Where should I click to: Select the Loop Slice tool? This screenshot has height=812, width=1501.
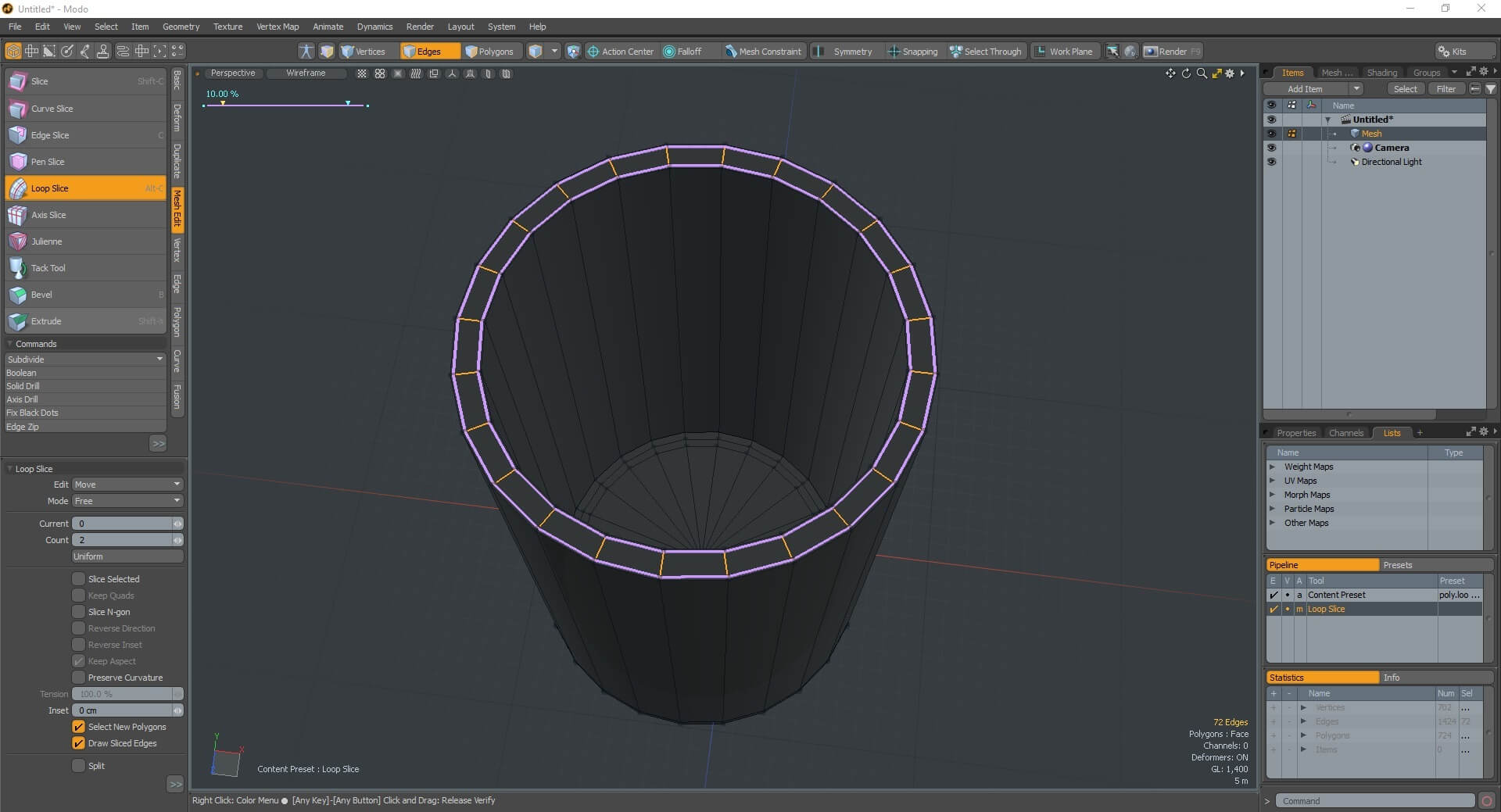pos(48,188)
